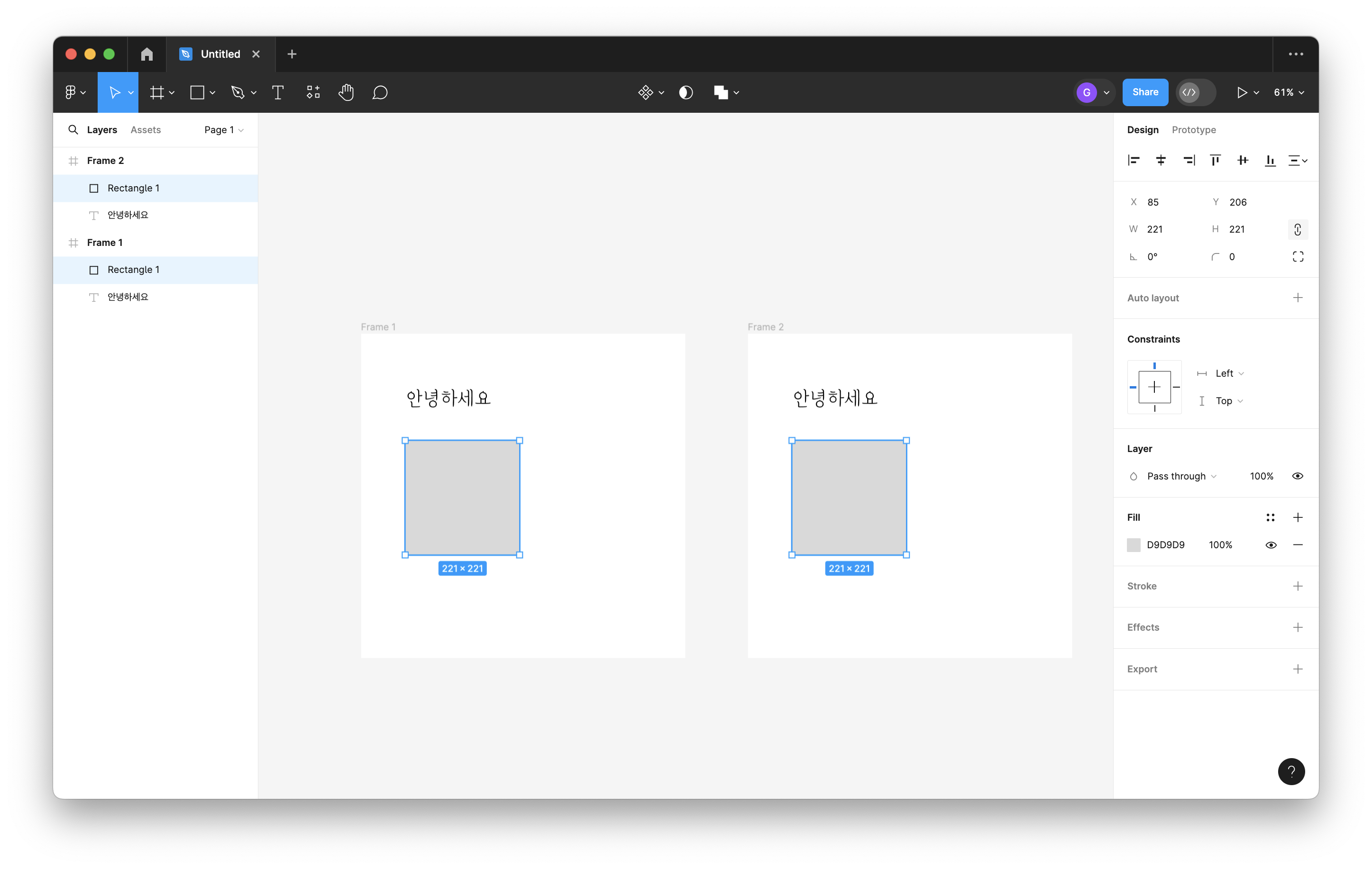Select the Hand tool

click(346, 92)
